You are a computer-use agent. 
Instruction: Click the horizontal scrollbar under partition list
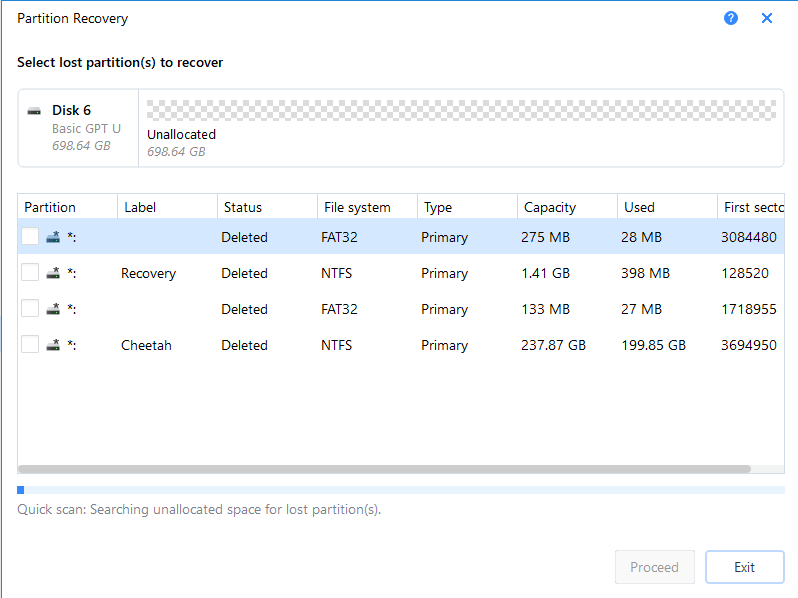[384, 469]
